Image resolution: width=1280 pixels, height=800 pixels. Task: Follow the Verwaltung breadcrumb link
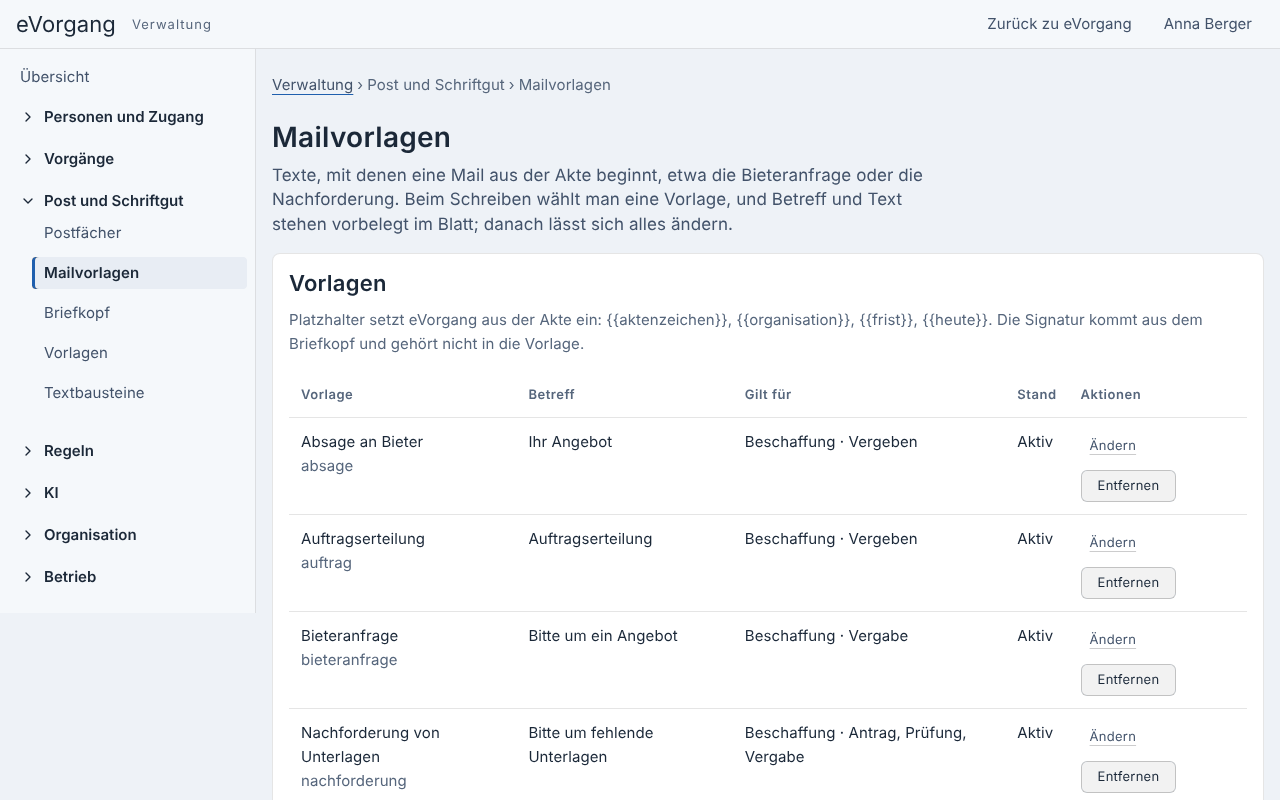point(312,85)
